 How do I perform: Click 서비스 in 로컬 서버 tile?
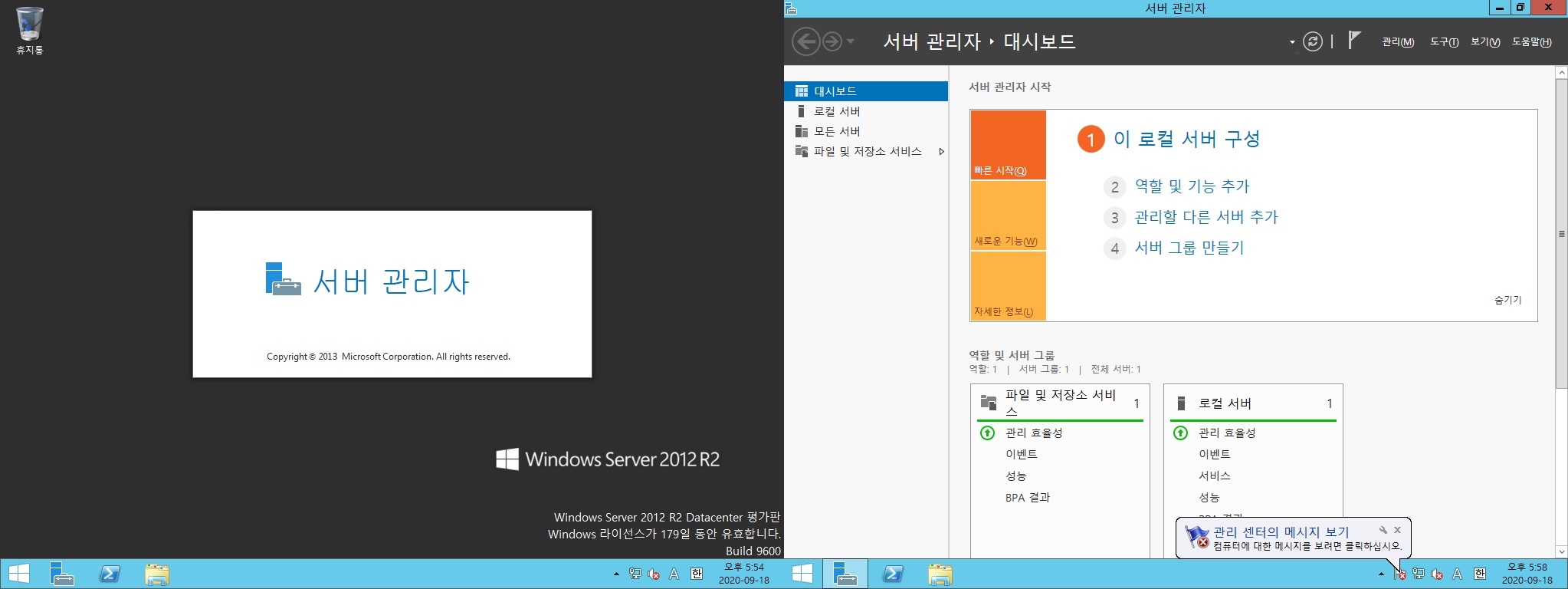(1214, 476)
